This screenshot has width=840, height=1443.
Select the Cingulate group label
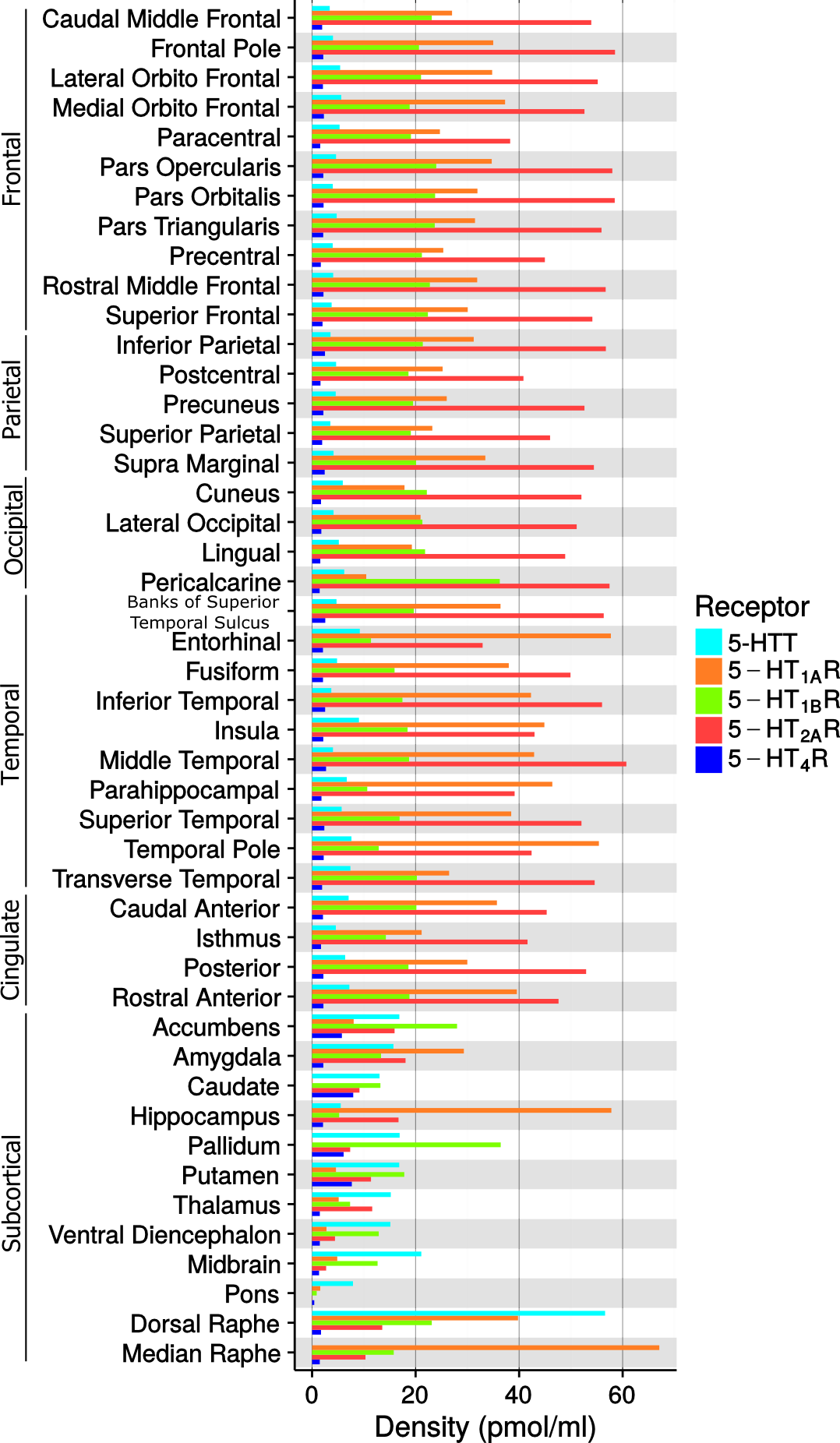(11, 949)
